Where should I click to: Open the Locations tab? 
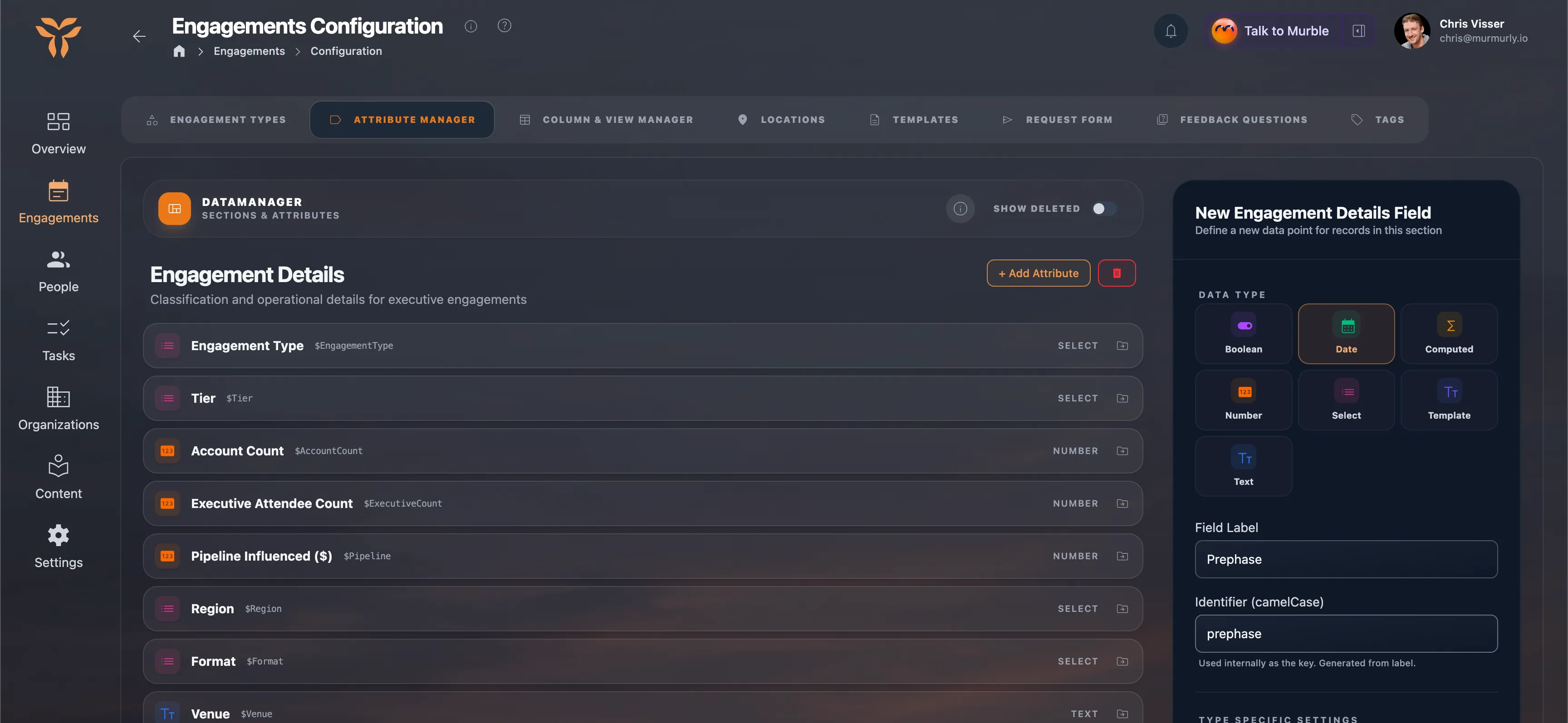(x=781, y=120)
